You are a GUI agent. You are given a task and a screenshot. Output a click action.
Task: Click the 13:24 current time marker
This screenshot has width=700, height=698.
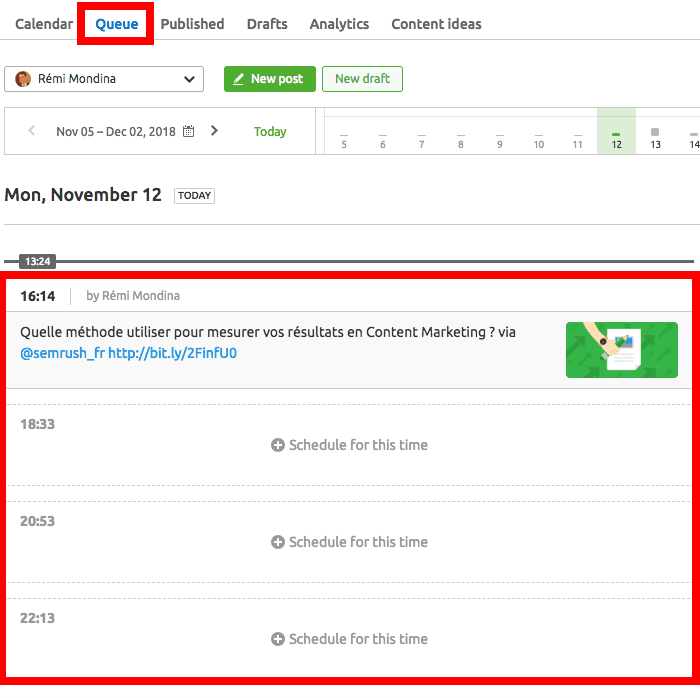[x=38, y=262]
